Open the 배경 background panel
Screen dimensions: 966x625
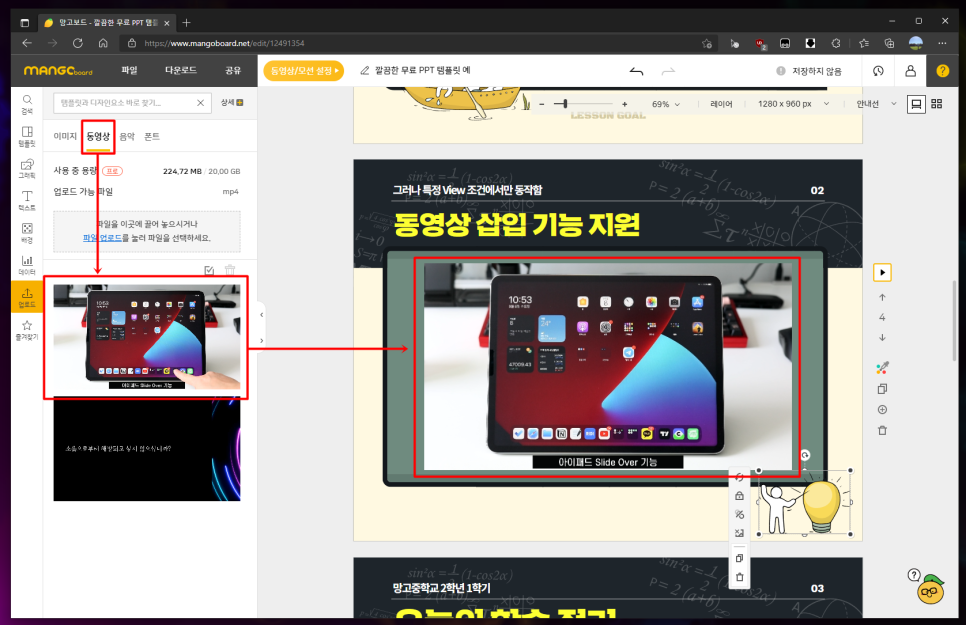27,233
